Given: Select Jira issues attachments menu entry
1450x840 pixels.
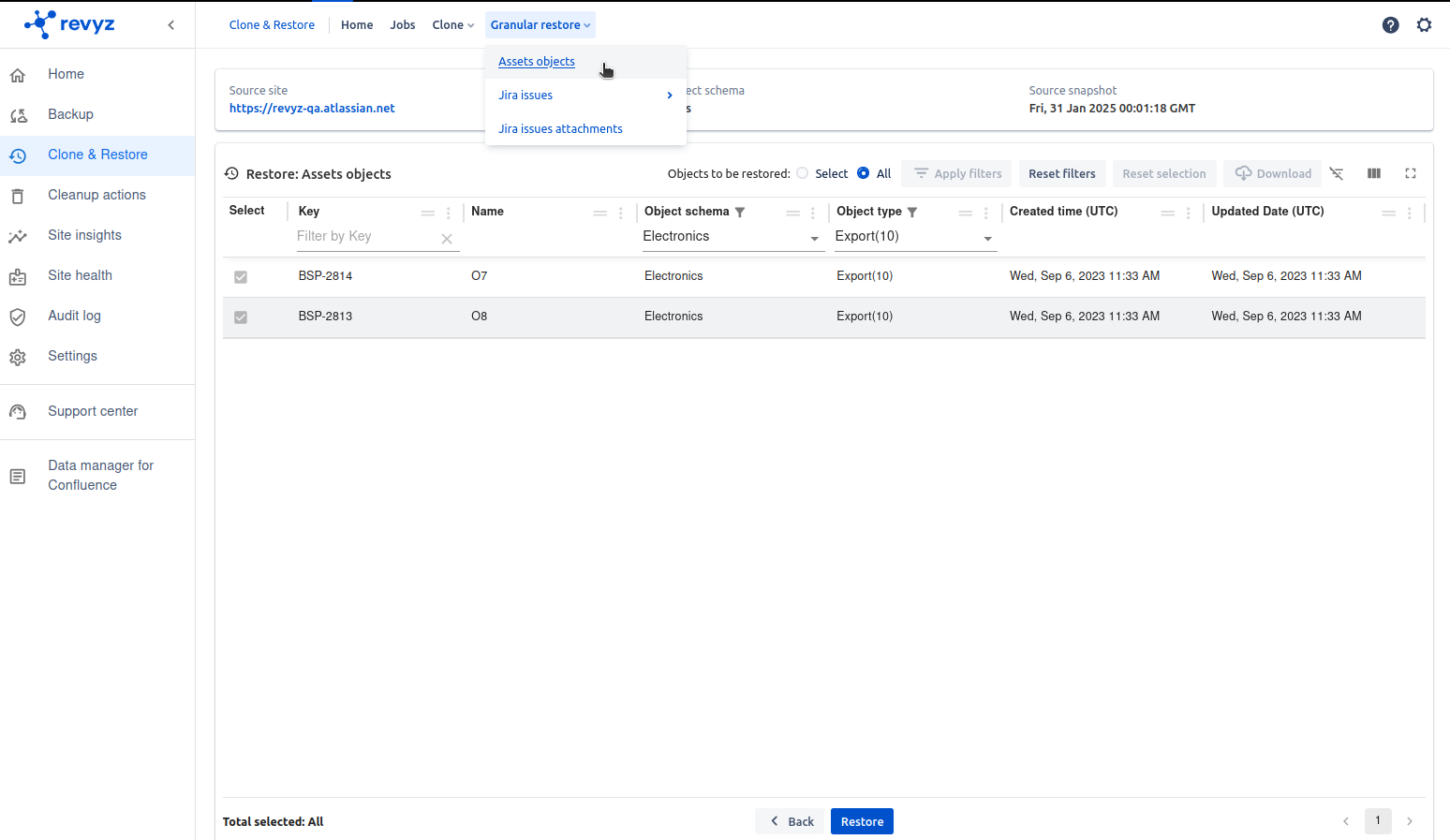Looking at the screenshot, I should pos(560,129).
